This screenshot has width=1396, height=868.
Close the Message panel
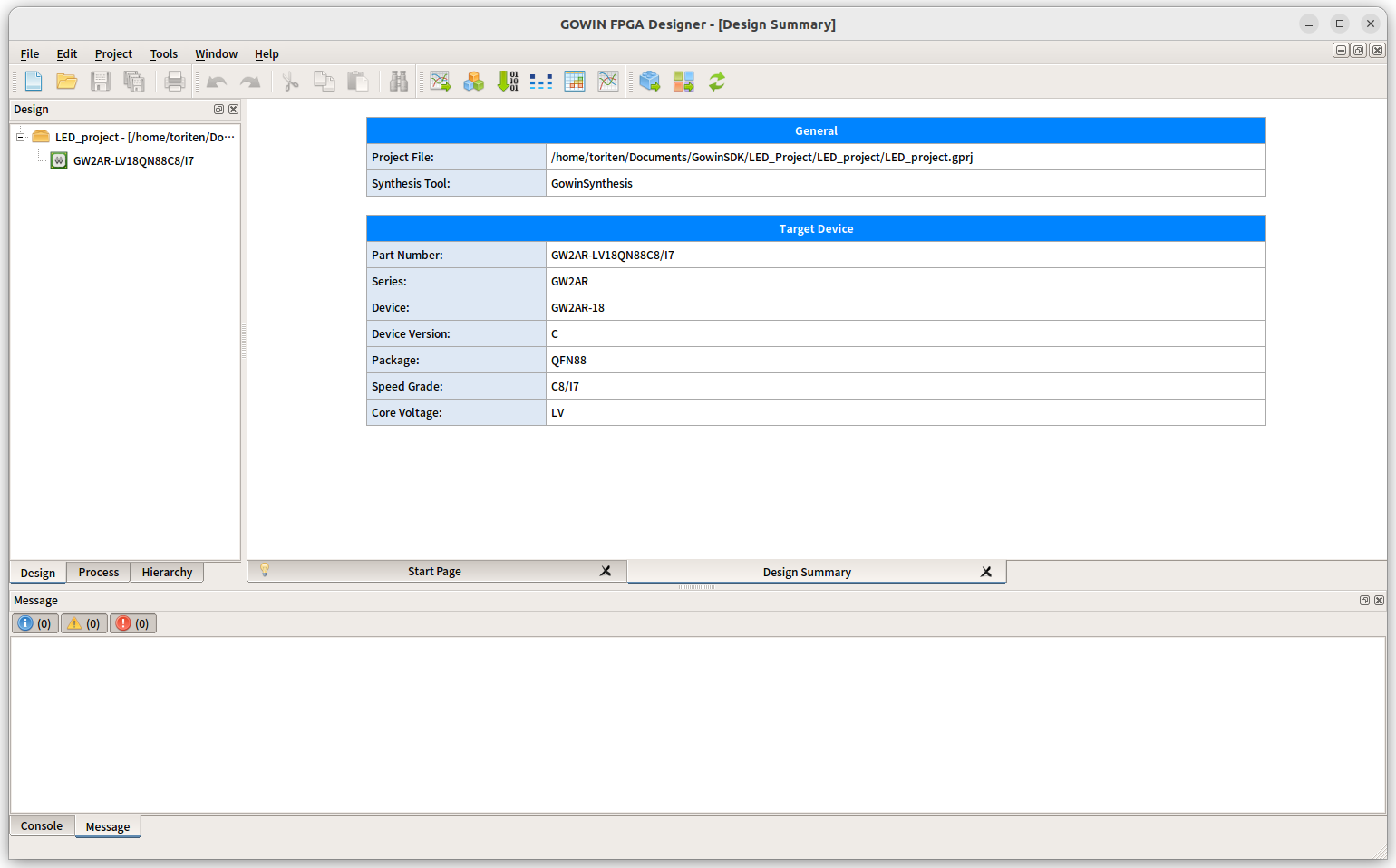(1379, 601)
